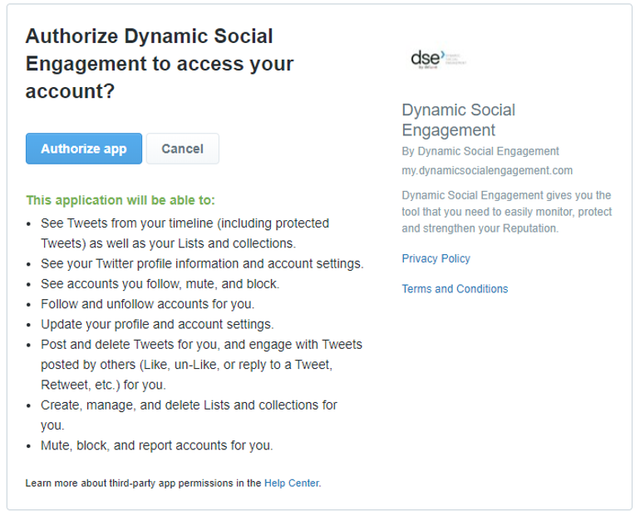Click the 'Post and delete Tweets' permission
Viewport: 640px width, 515px height.
tap(201, 364)
